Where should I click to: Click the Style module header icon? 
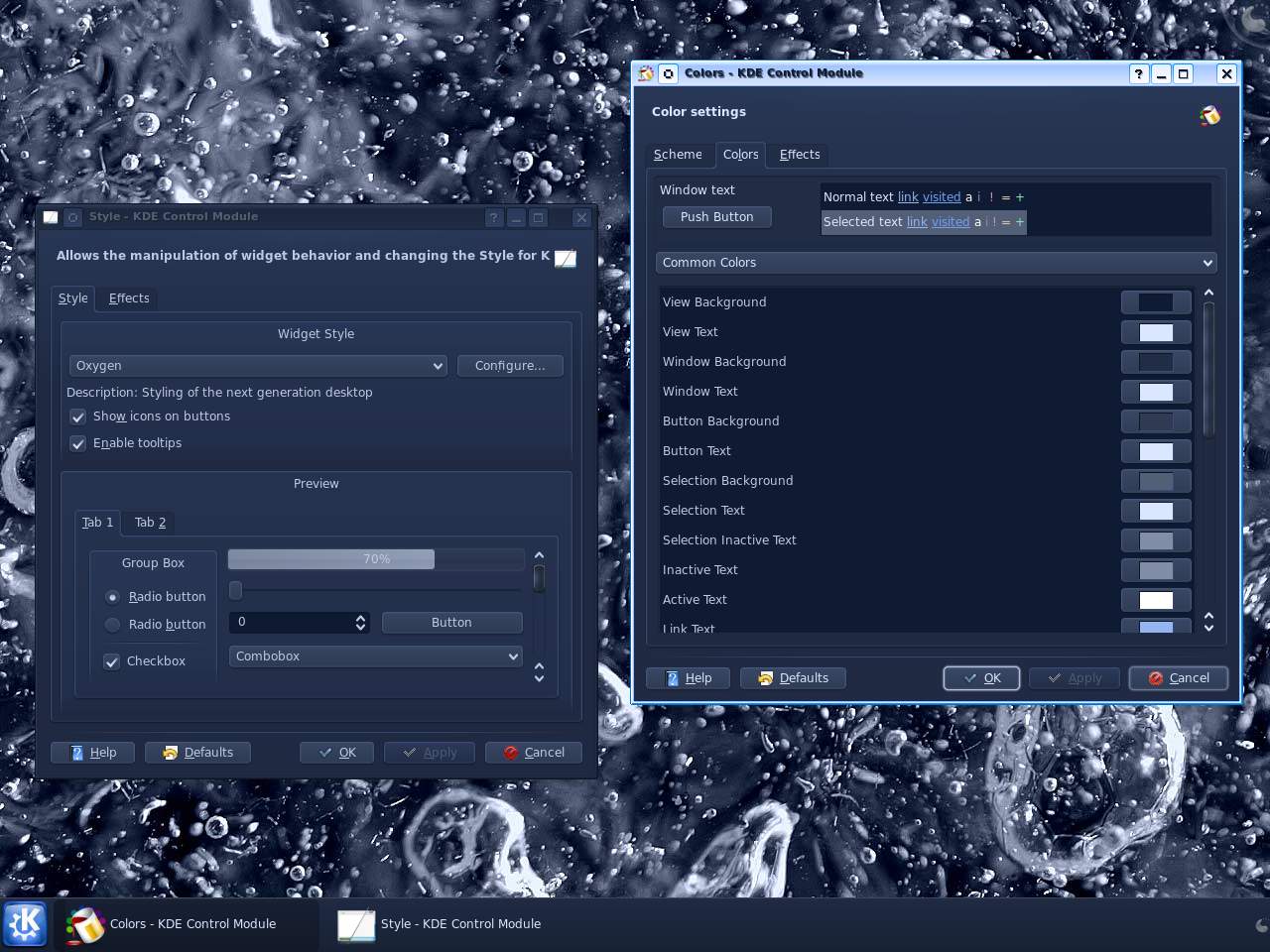pyautogui.click(x=565, y=258)
